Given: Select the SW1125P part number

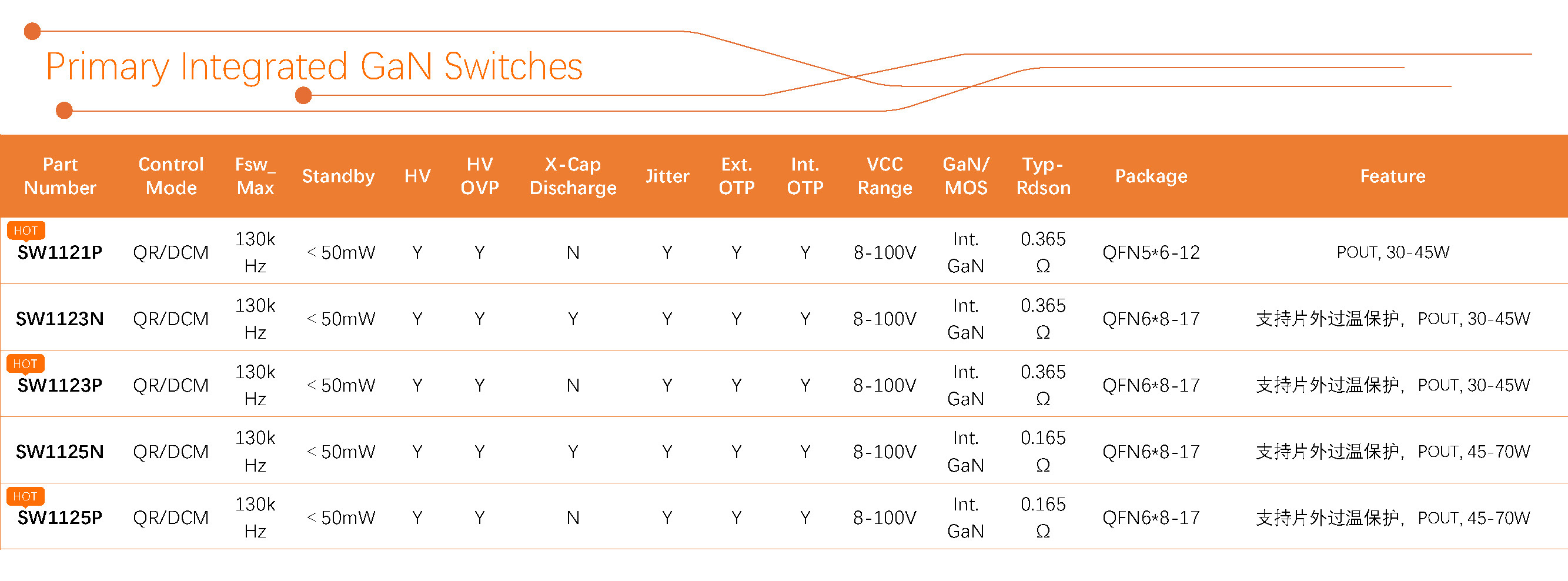Looking at the screenshot, I should click(59, 518).
